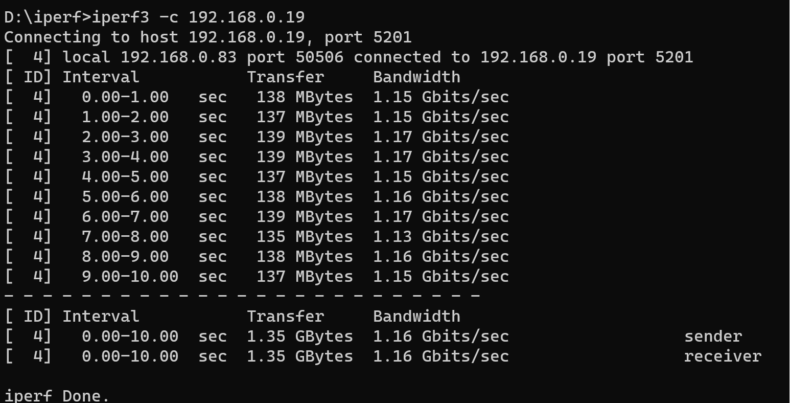790x403 pixels.
Task: Click the 'Connecting to host' line
Action: tap(208, 37)
